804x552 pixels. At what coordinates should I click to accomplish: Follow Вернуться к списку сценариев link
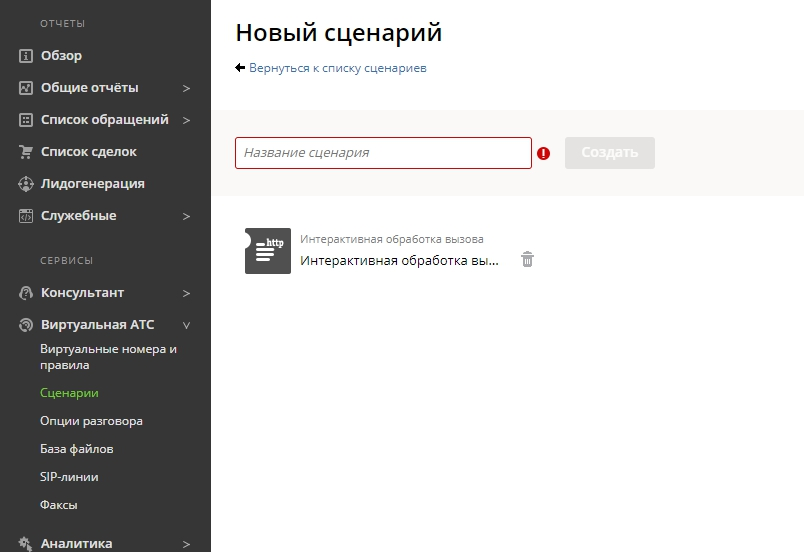pyautogui.click(x=338, y=68)
